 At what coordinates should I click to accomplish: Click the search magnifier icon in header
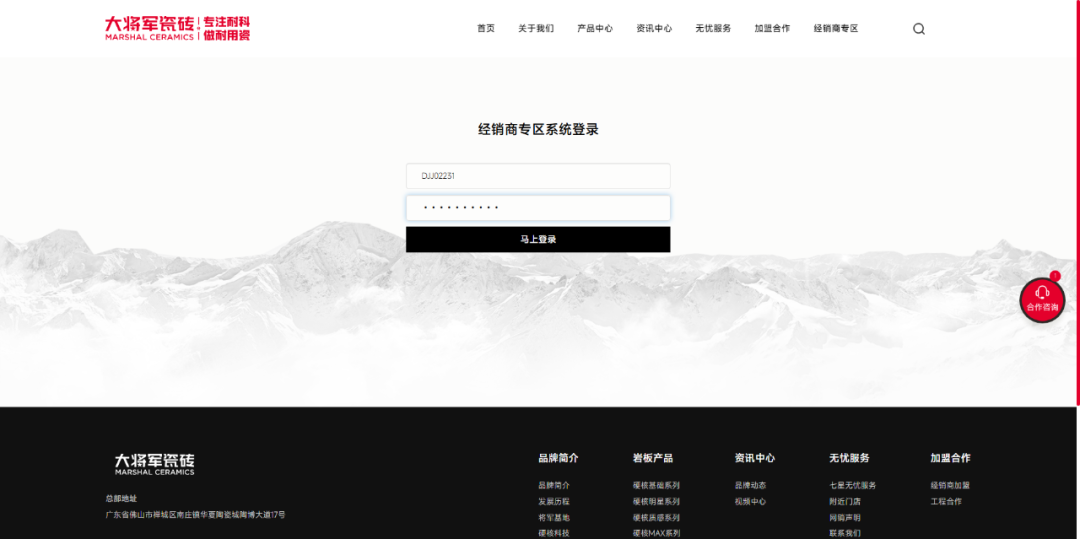click(x=918, y=29)
